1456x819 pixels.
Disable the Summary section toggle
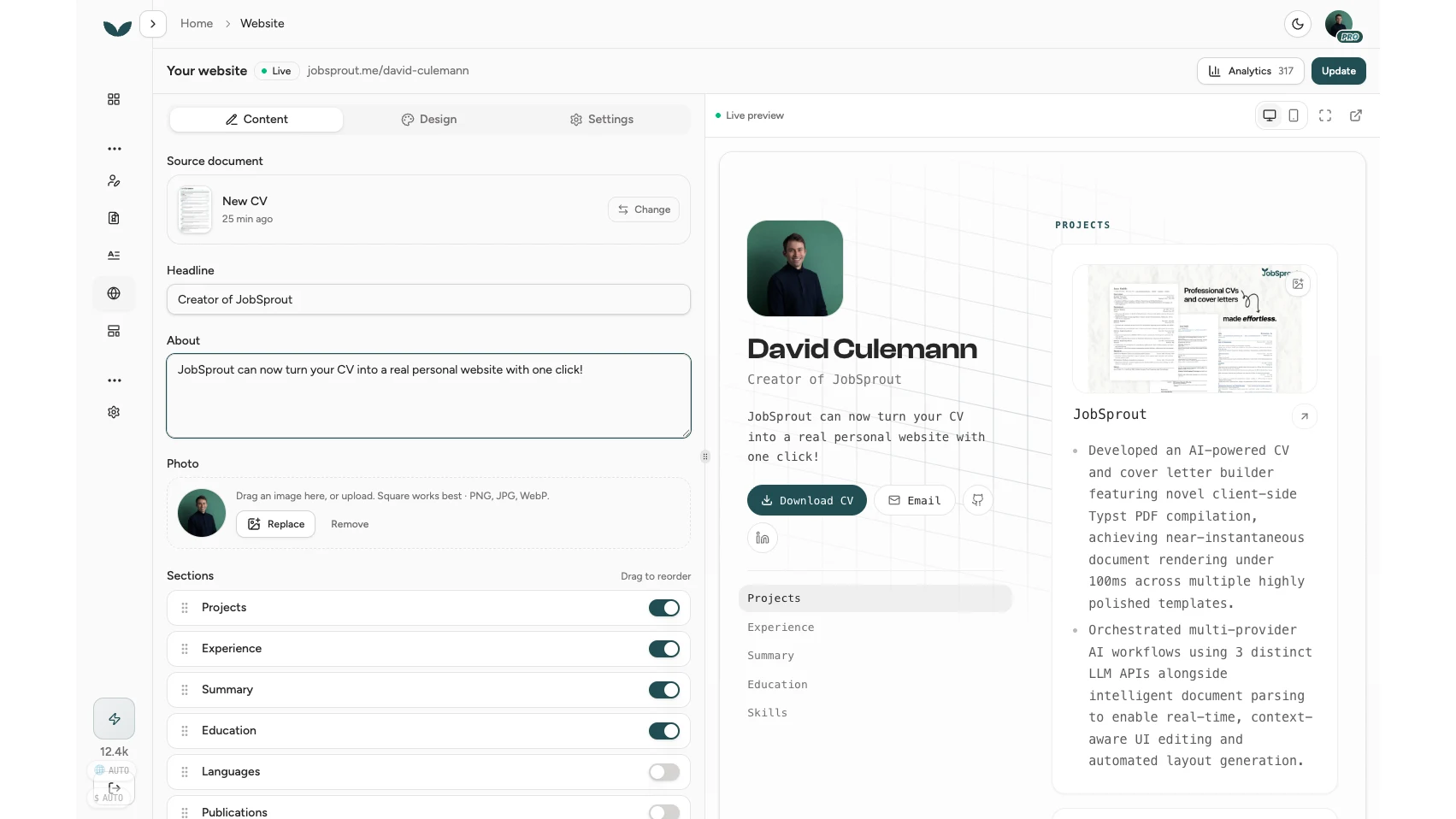click(x=664, y=690)
